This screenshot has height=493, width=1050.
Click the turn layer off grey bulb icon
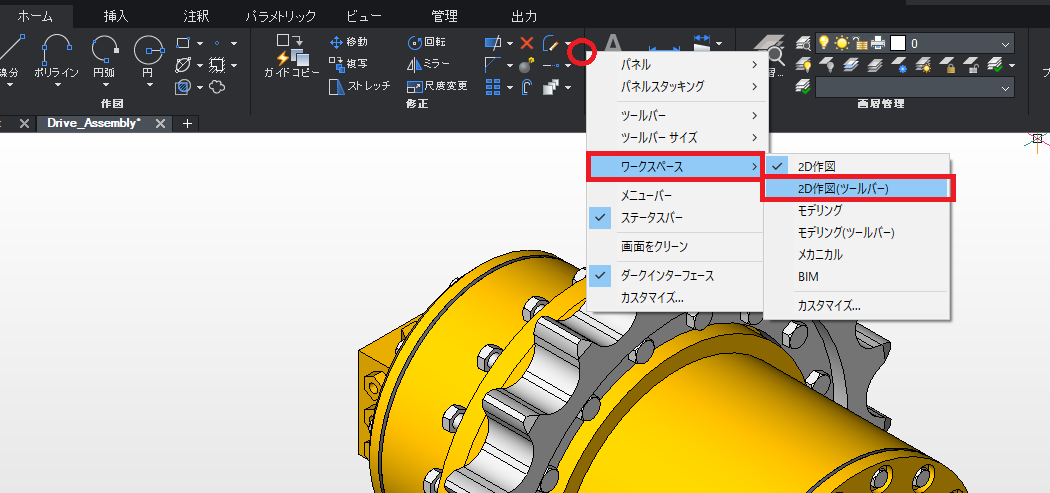pyautogui.click(x=826, y=65)
